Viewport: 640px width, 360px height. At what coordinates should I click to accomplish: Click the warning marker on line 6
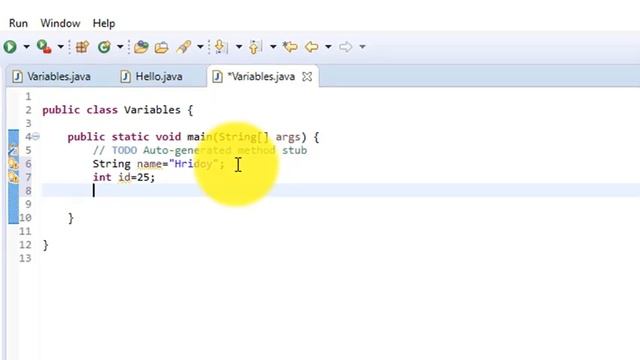tap(13, 164)
